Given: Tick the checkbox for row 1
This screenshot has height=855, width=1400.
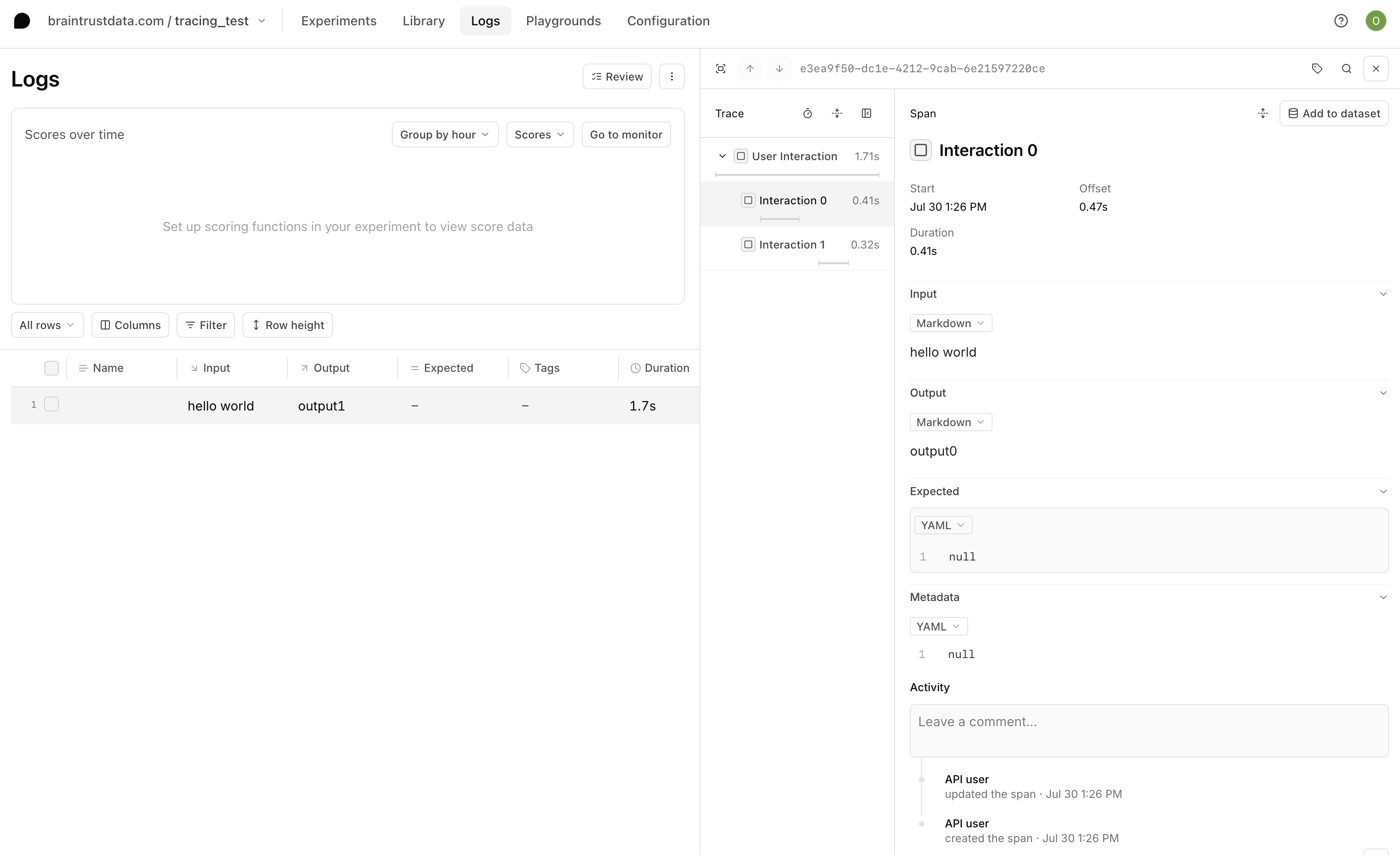Looking at the screenshot, I should coord(52,404).
